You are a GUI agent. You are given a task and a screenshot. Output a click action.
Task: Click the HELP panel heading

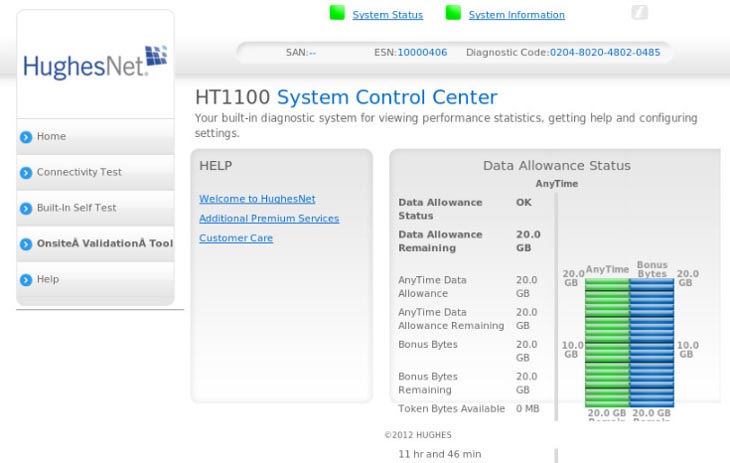216,166
